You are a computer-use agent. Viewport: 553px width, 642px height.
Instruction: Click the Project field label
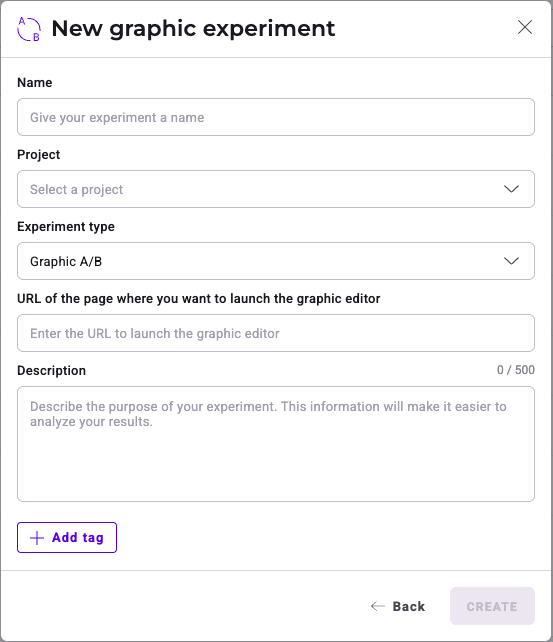coord(38,155)
